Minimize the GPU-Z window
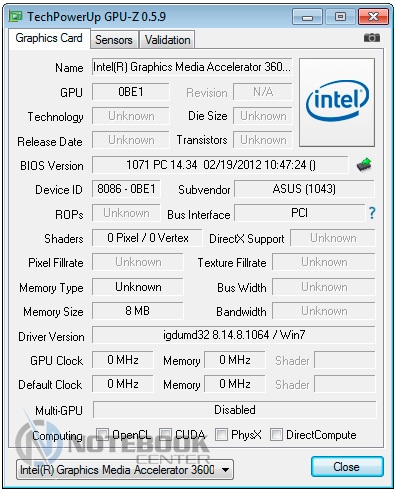 [307, 17]
